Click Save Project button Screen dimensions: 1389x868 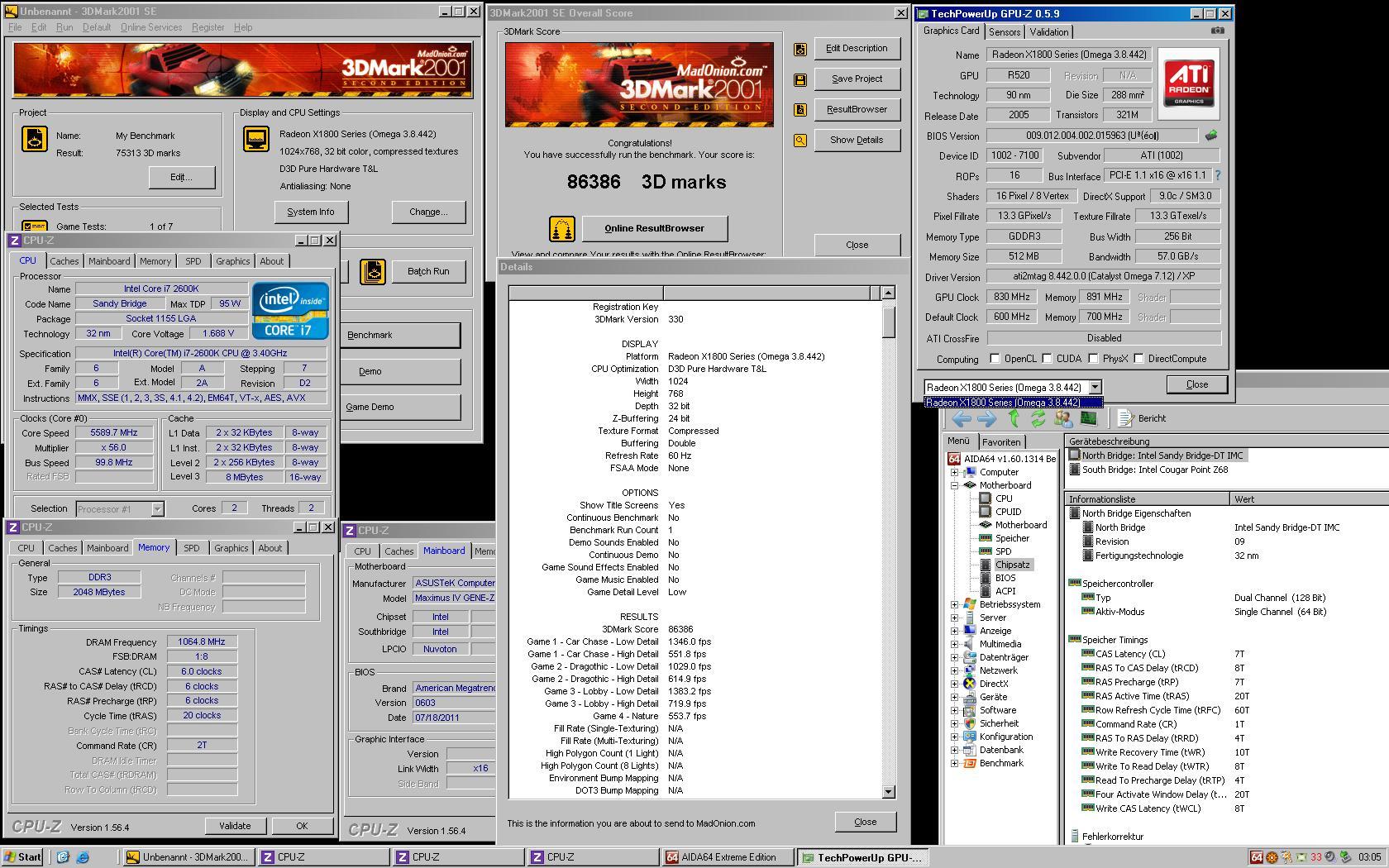(857, 79)
